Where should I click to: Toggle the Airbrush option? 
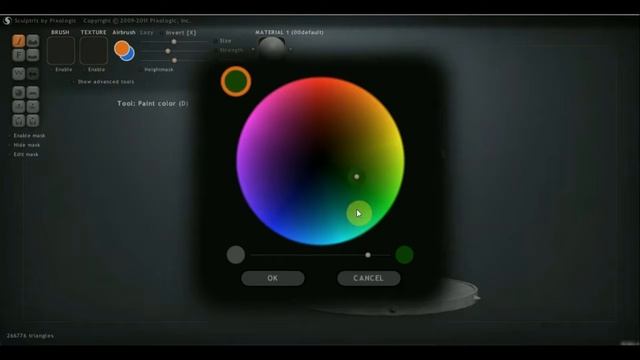124,32
